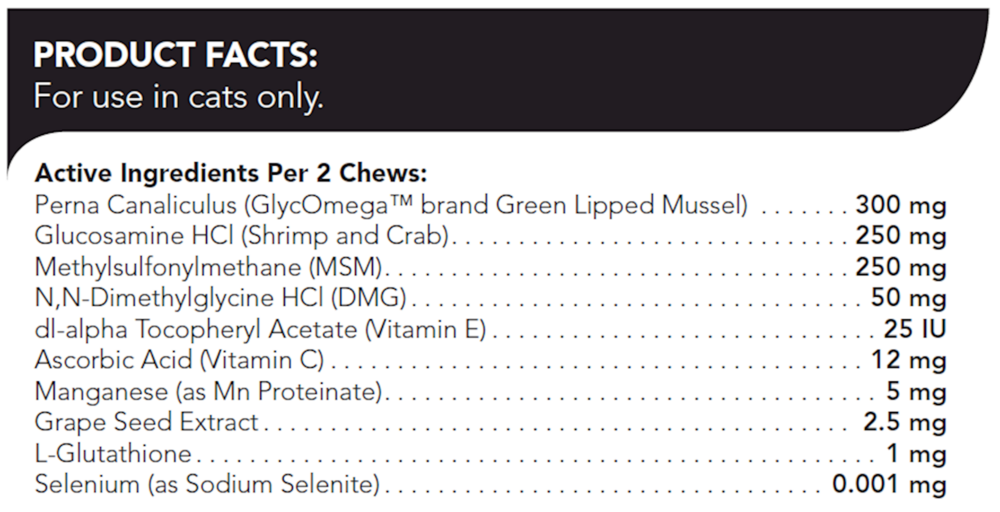Click the 250 mg amount for MSM
The width and height of the screenshot is (1000, 512).
(x=900, y=268)
